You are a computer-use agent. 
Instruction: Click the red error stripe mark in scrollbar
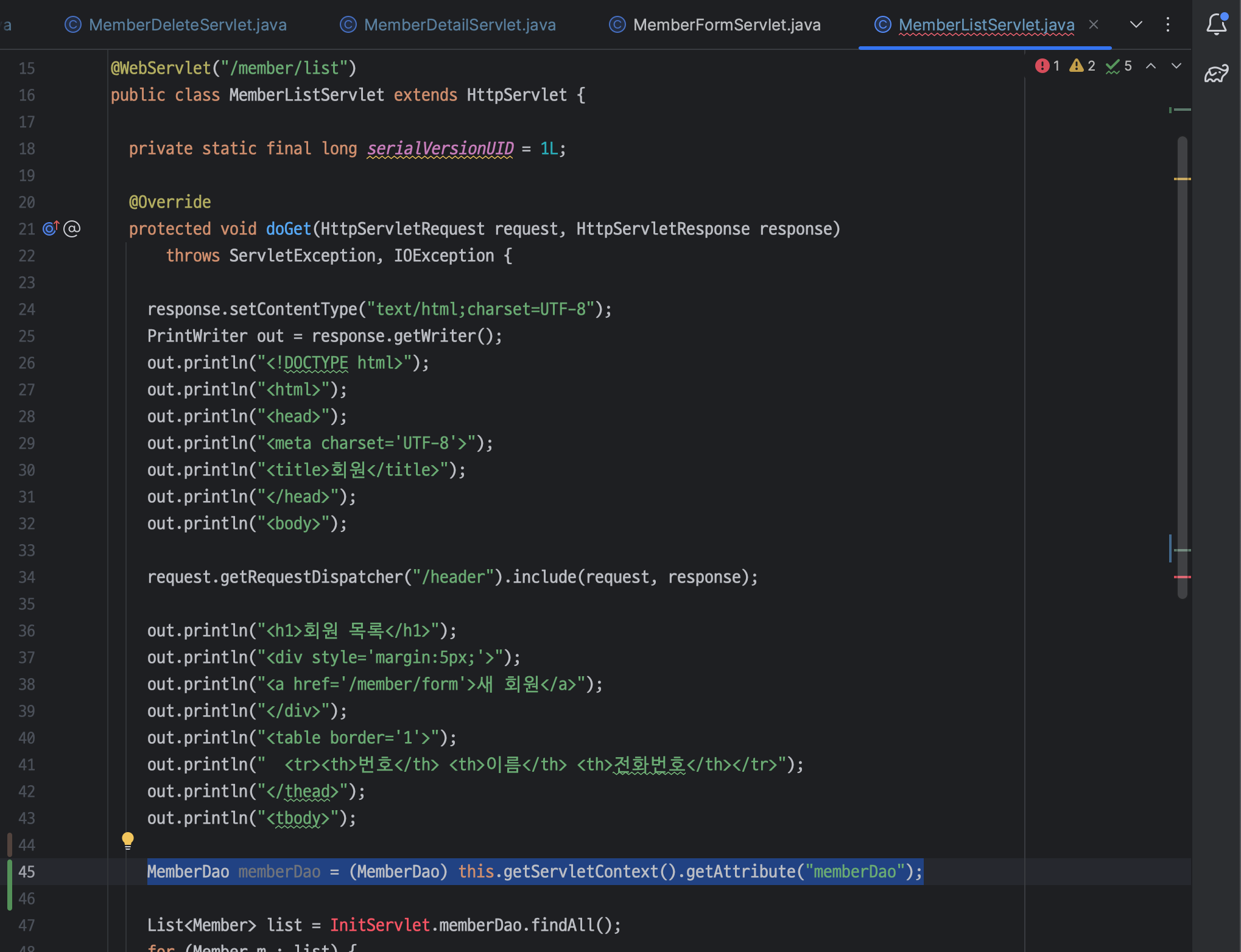[1182, 576]
